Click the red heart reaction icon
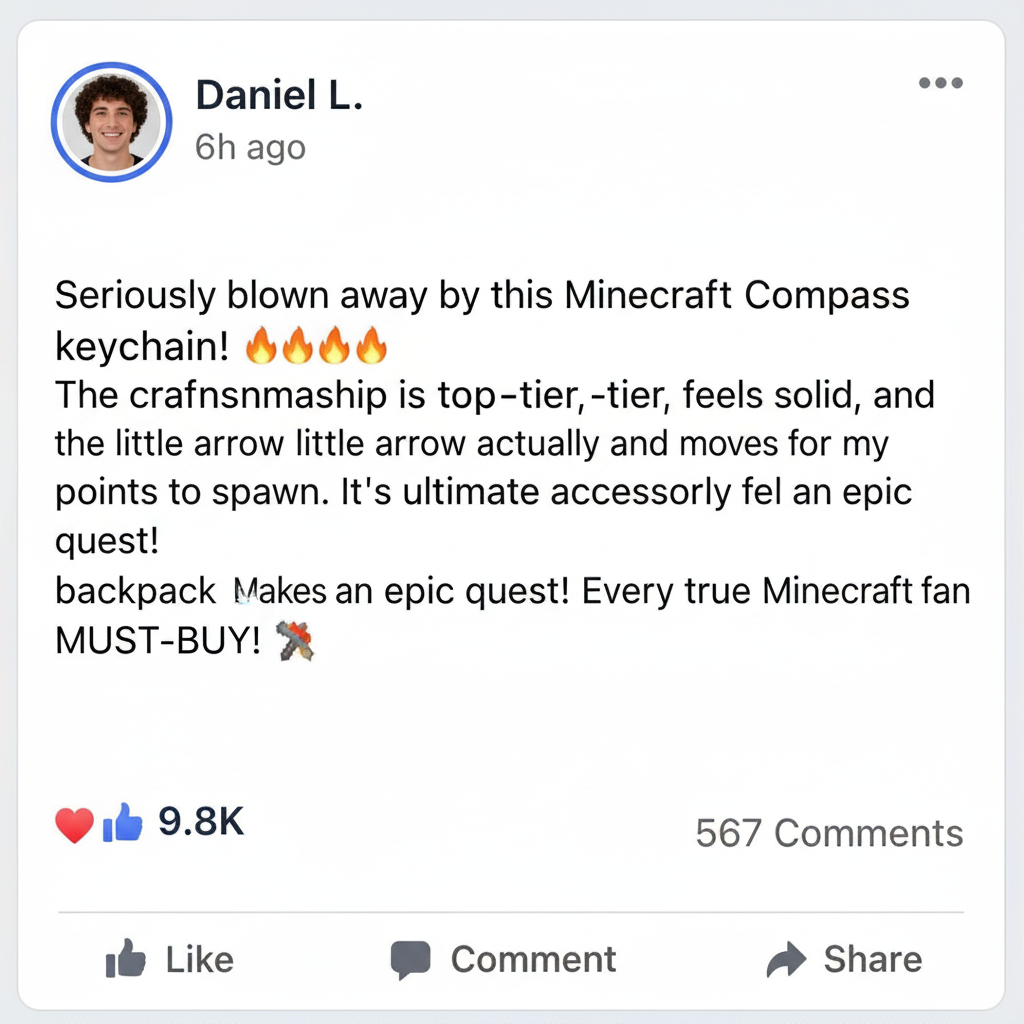The image size is (1024, 1024). point(74,826)
